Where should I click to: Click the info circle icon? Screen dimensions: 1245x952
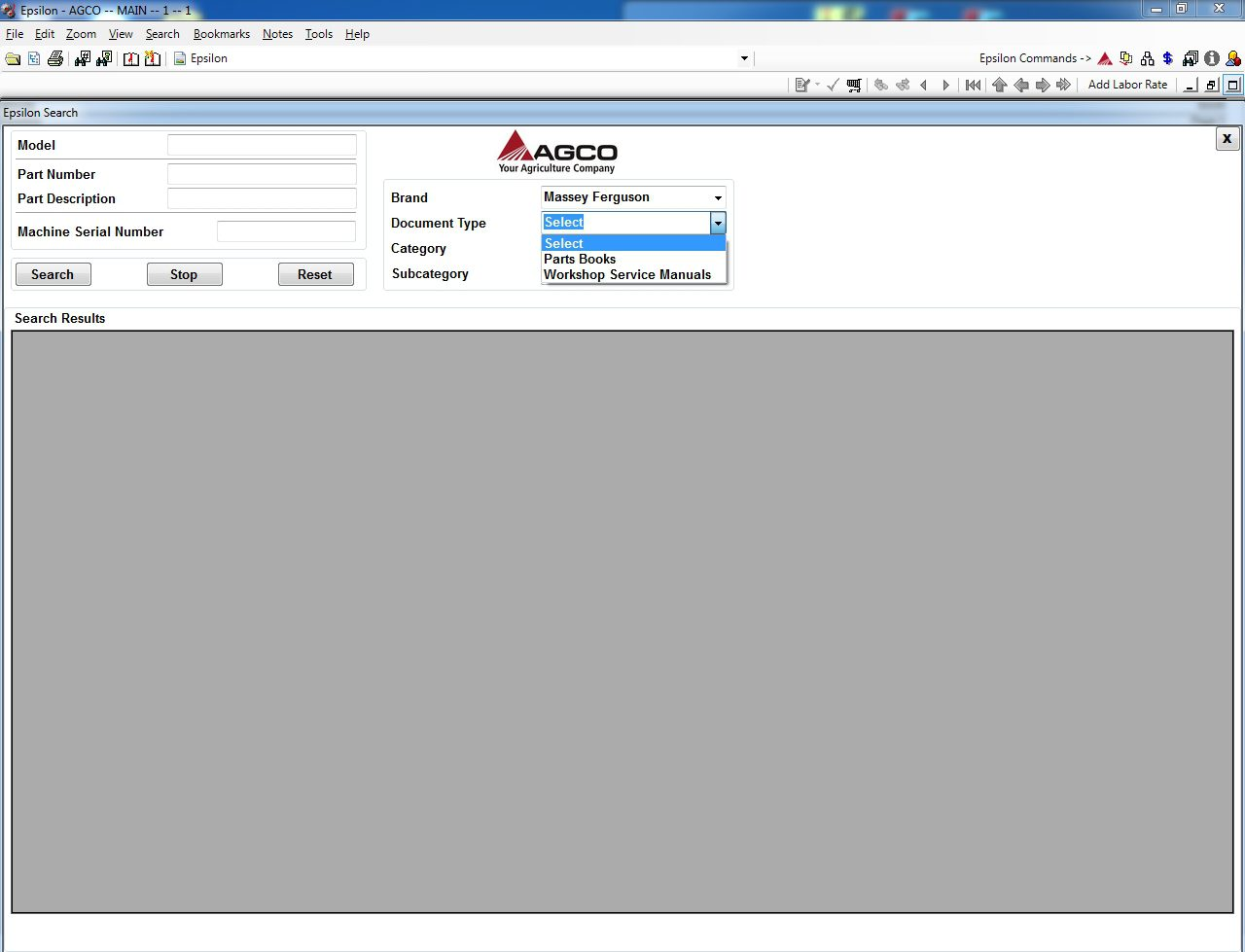click(1212, 59)
